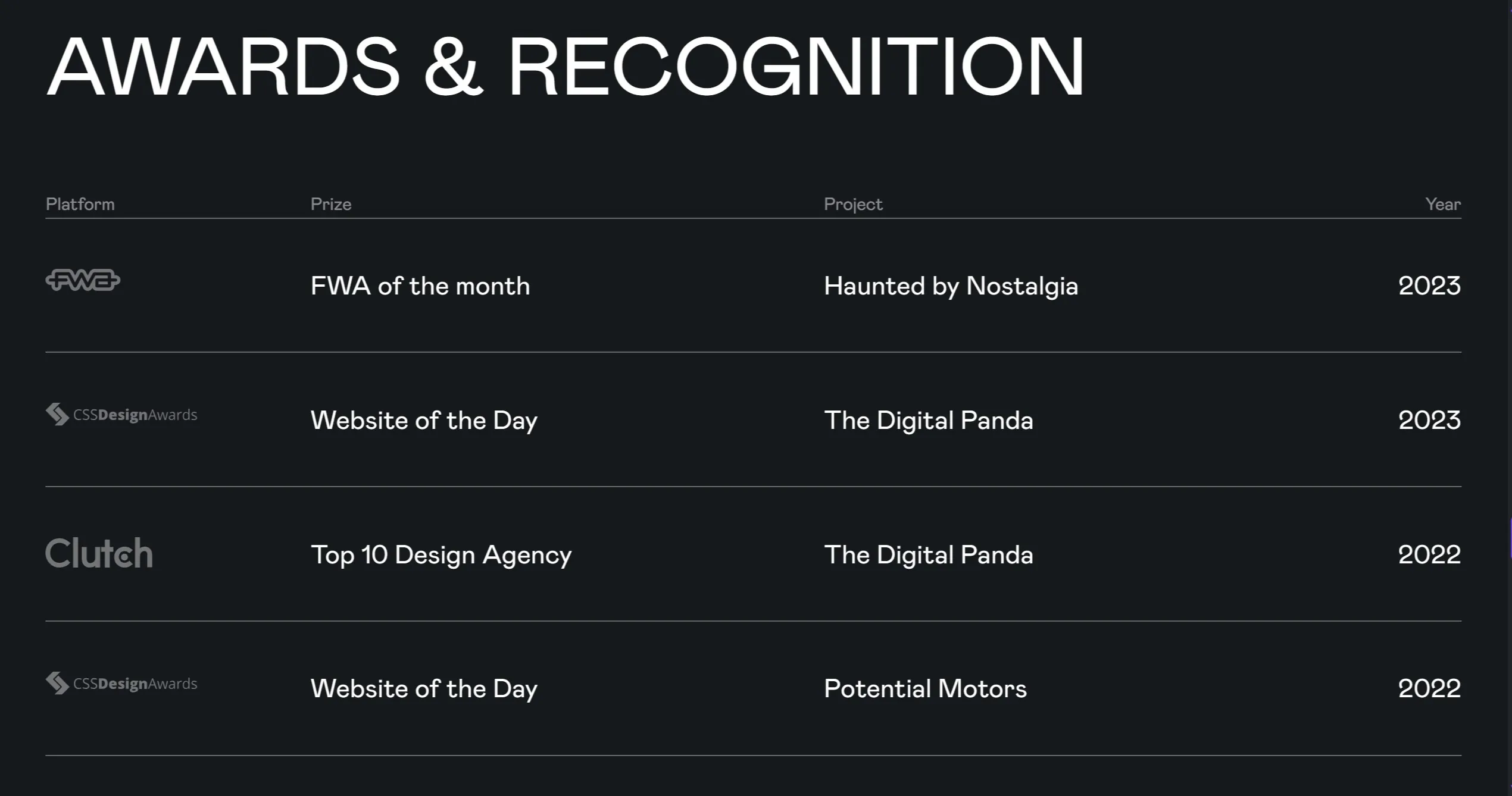Screen dimensions: 1512x796
Task: Open the Haunted by Nostalgia project
Action: click(951, 286)
